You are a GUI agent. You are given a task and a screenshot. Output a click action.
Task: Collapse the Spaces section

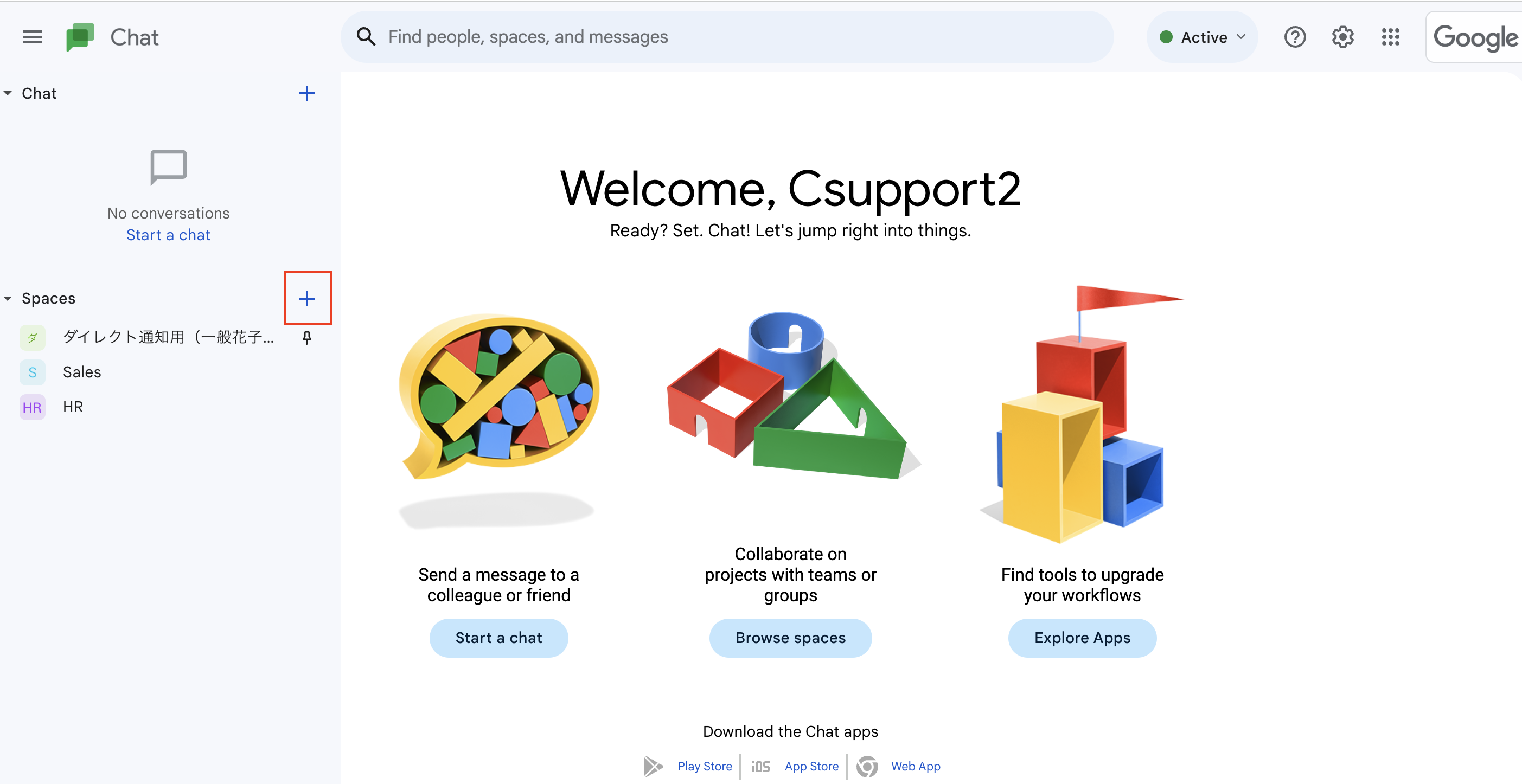[x=8, y=298]
